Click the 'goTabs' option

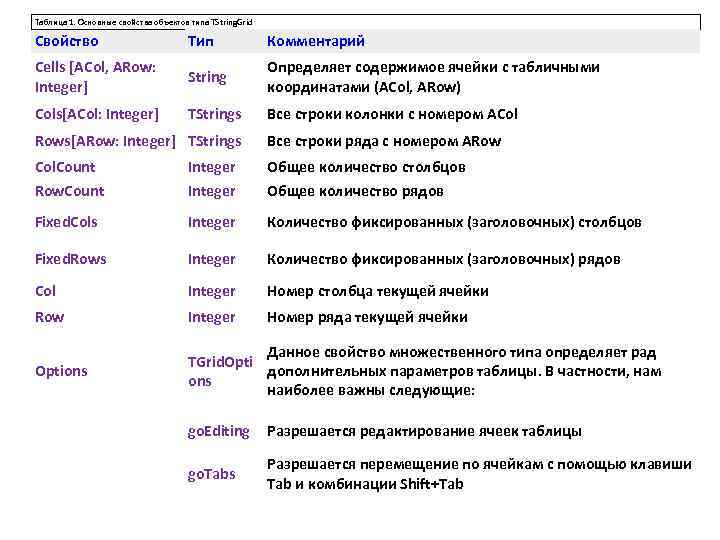(211, 474)
